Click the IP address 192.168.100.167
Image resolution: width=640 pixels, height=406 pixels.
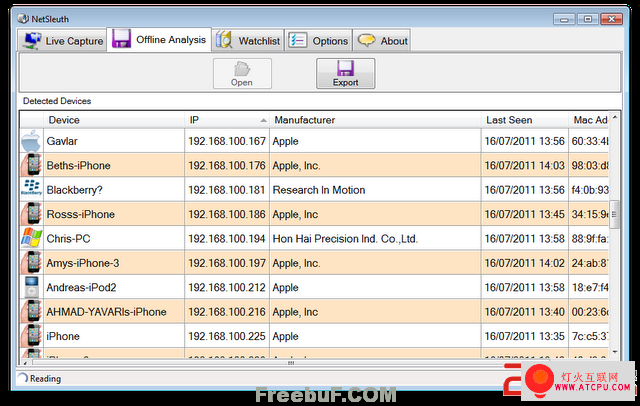pos(227,141)
